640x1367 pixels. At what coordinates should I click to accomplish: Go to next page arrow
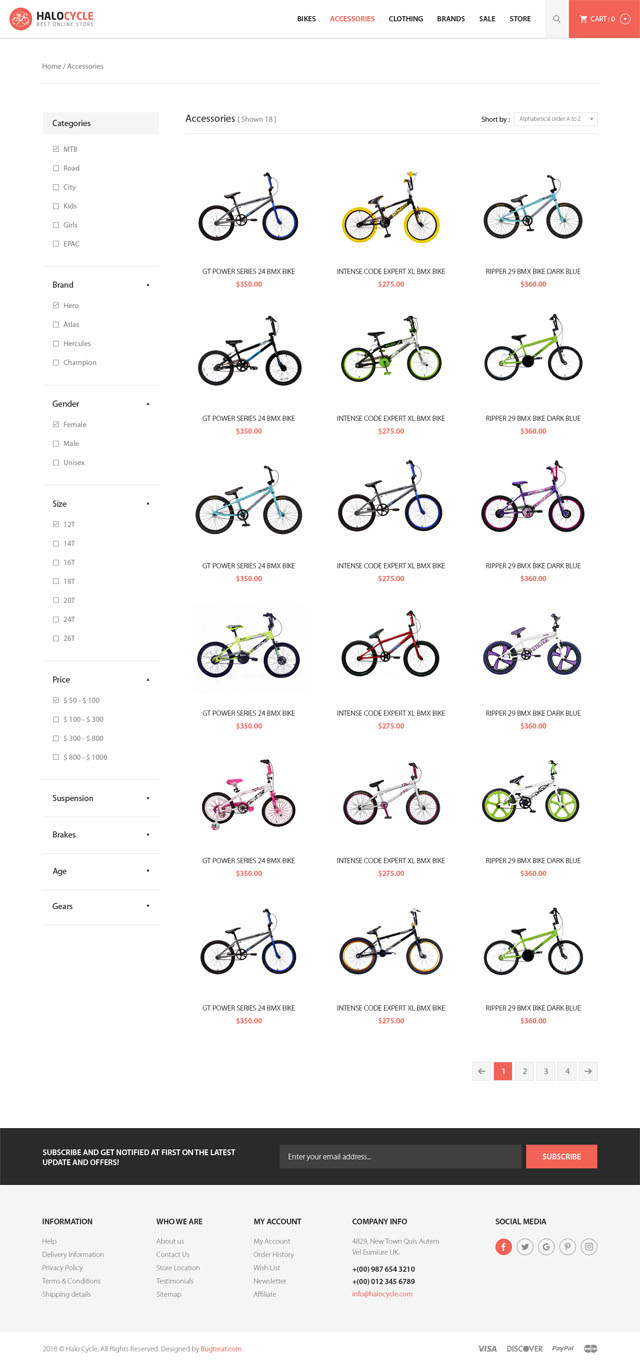[x=589, y=1071]
